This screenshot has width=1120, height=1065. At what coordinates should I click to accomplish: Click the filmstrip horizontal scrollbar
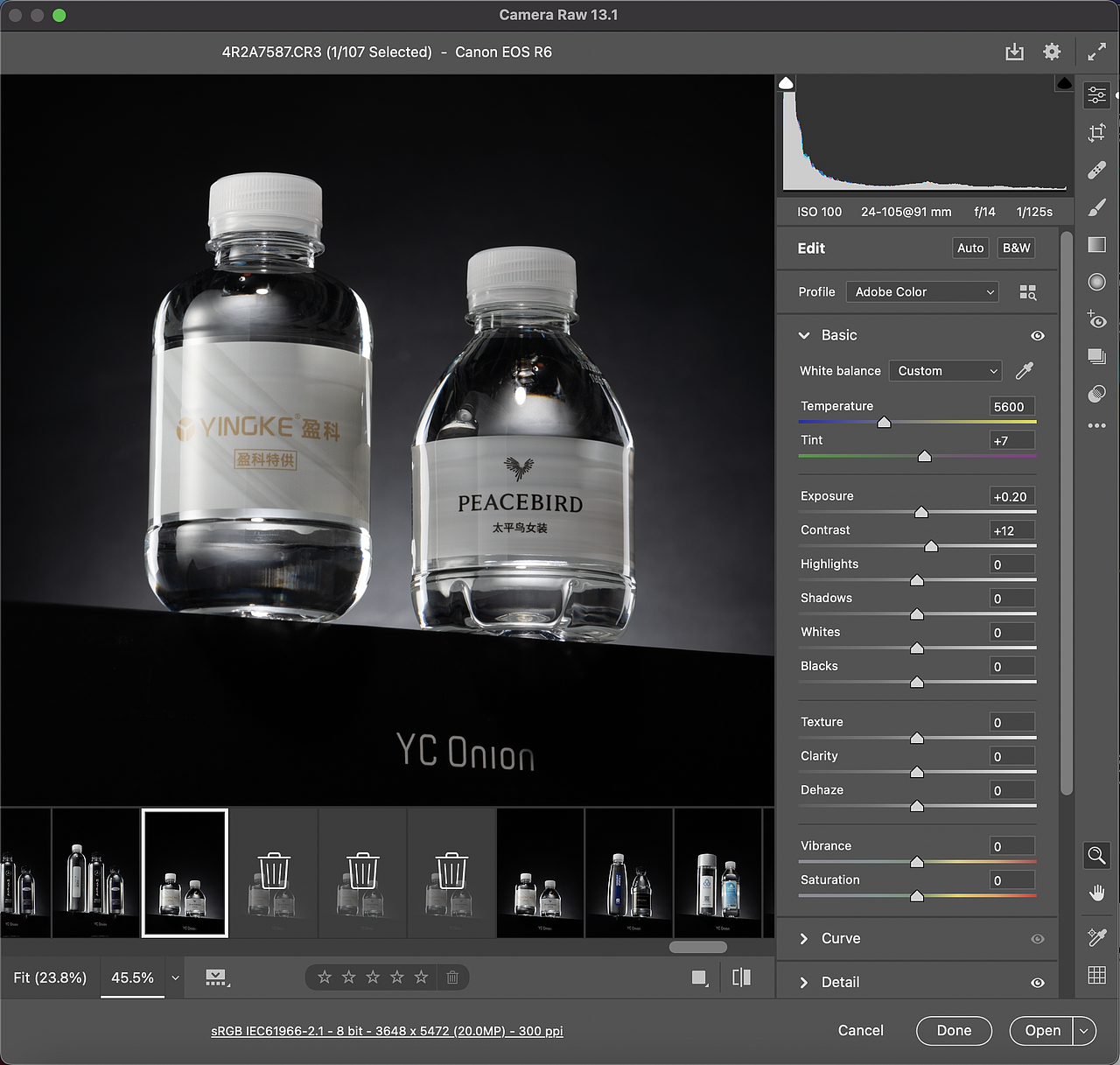(x=698, y=947)
